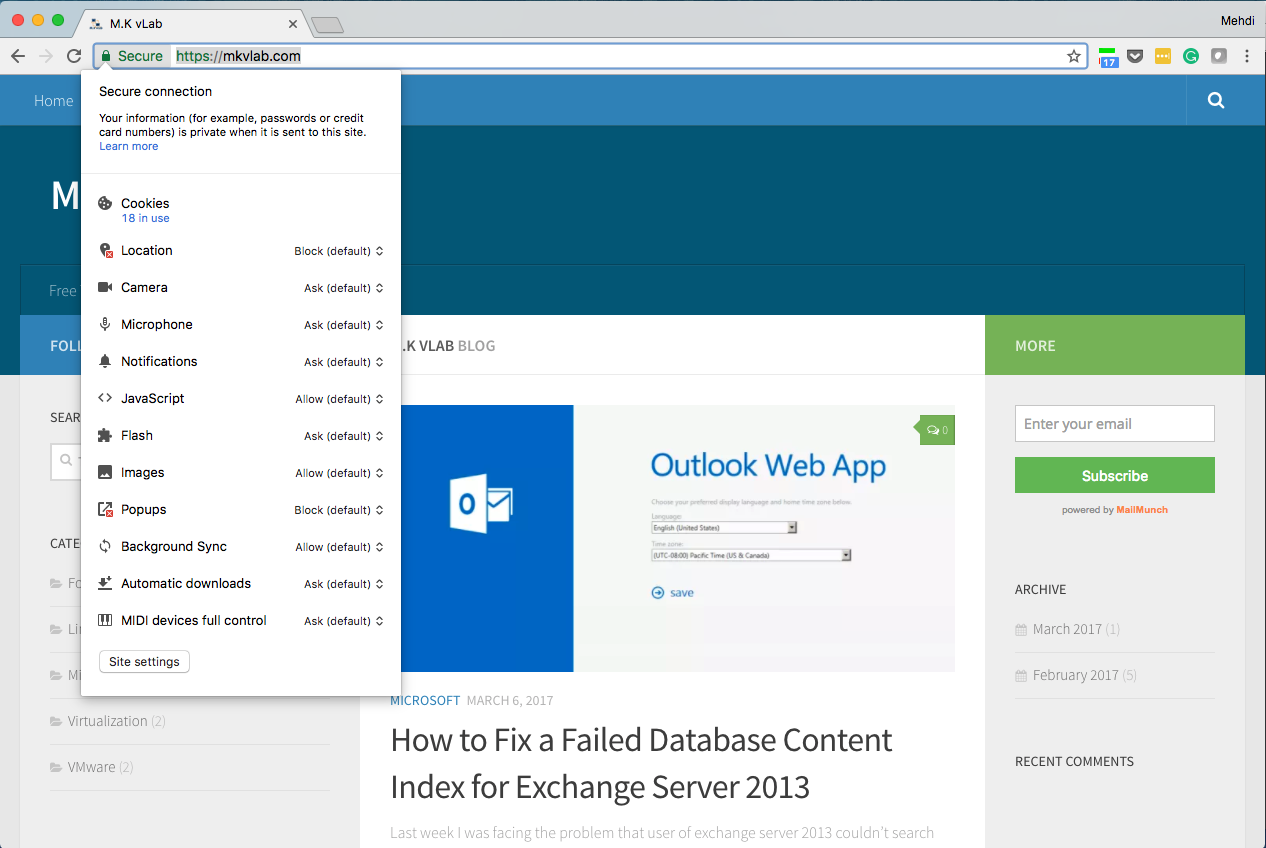Change the Camera permission dropdown
This screenshot has height=848, width=1266.
pyautogui.click(x=344, y=288)
